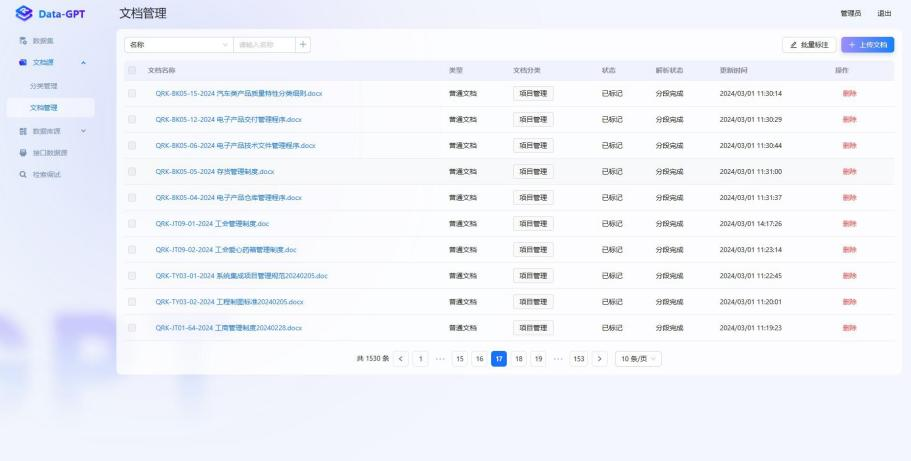This screenshot has width=911, height=461.
Task: Check the box for QRK-BK05-05-2024 row
Action: [132, 171]
